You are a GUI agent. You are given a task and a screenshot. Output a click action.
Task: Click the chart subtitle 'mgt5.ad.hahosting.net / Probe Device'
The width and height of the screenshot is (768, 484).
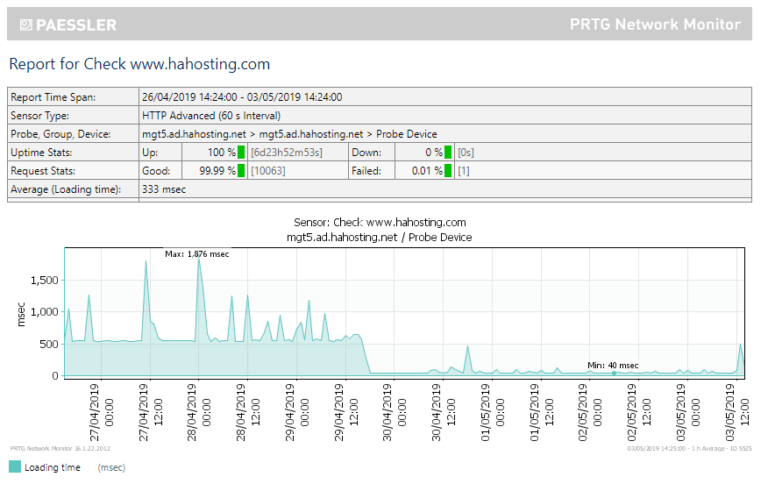(380, 237)
